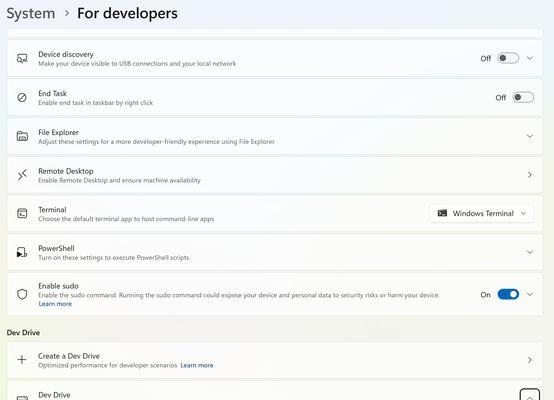The image size is (554, 400).
Task: Open the Windows Terminal dropdown
Action: click(x=482, y=213)
